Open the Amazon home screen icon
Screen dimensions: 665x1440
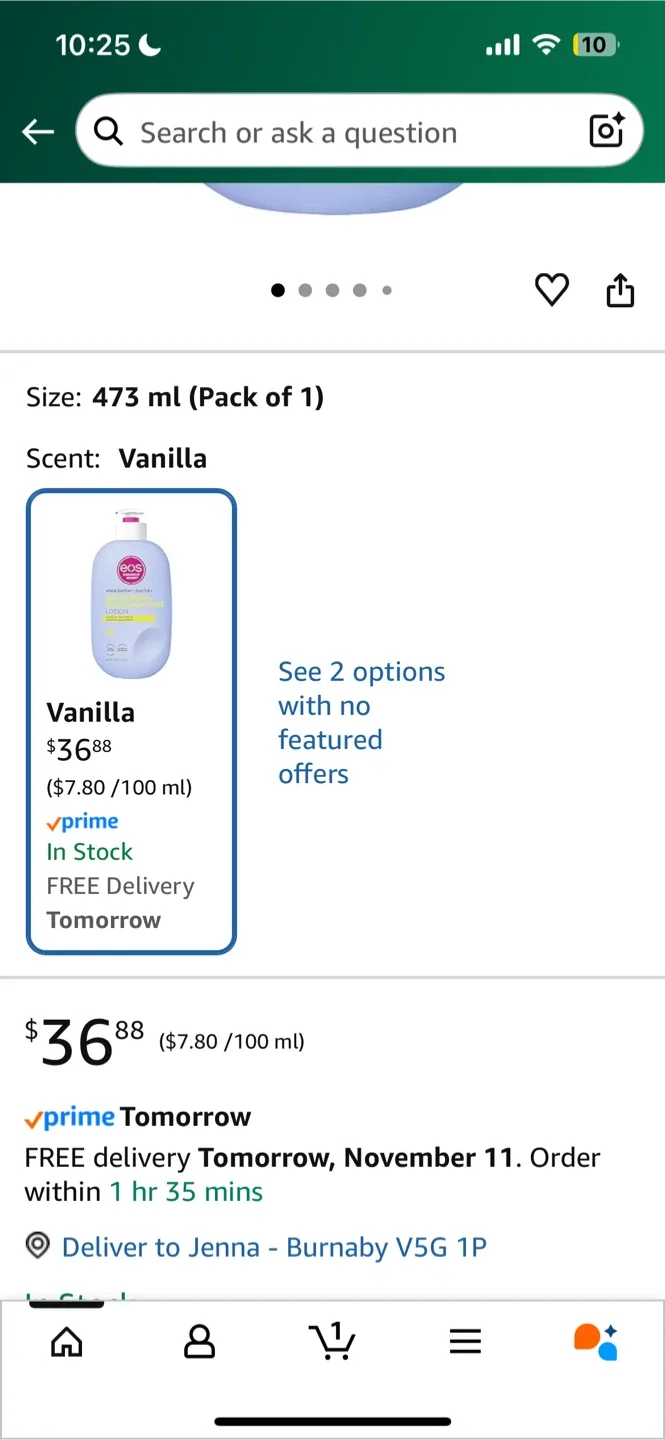66,1342
